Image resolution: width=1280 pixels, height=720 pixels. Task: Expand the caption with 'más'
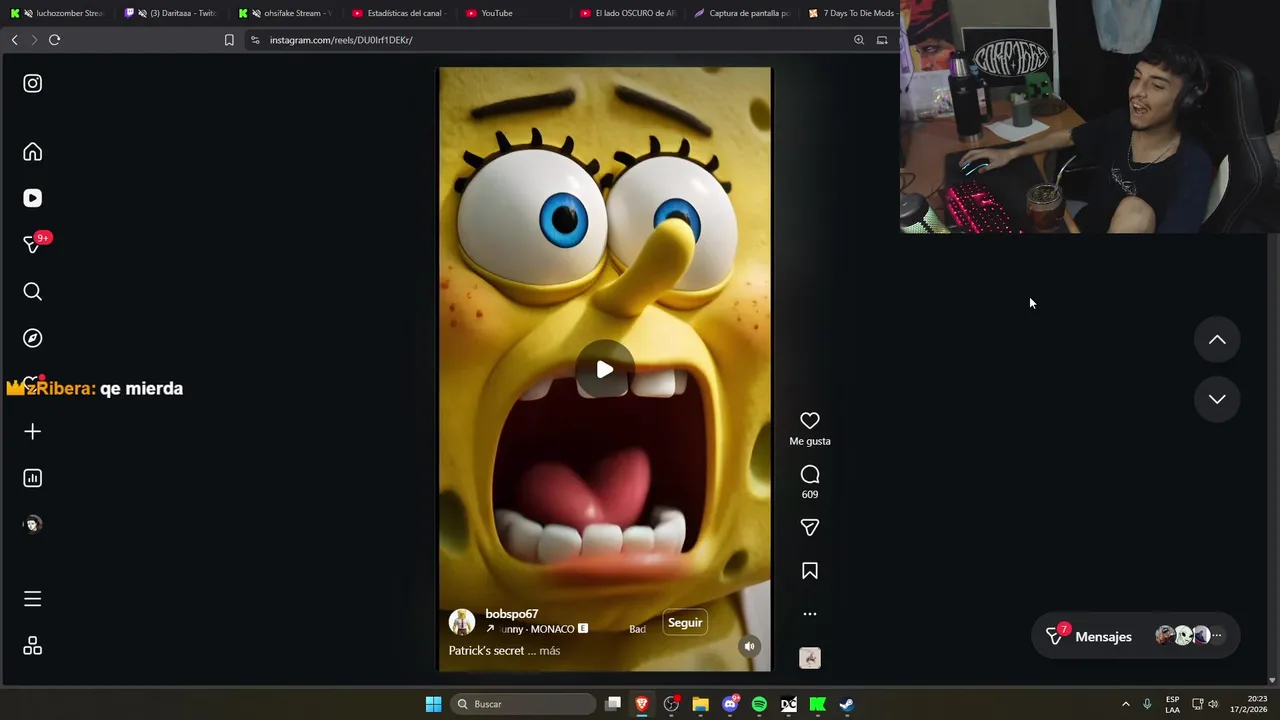click(549, 651)
